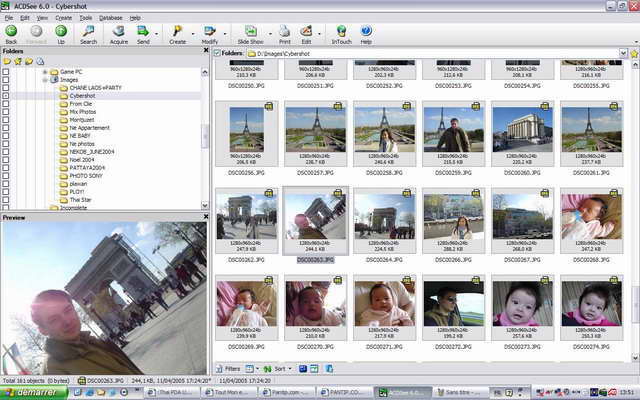
Task: Click database tag icon on DSC00256.JPG thumbnail
Action: 269,107
